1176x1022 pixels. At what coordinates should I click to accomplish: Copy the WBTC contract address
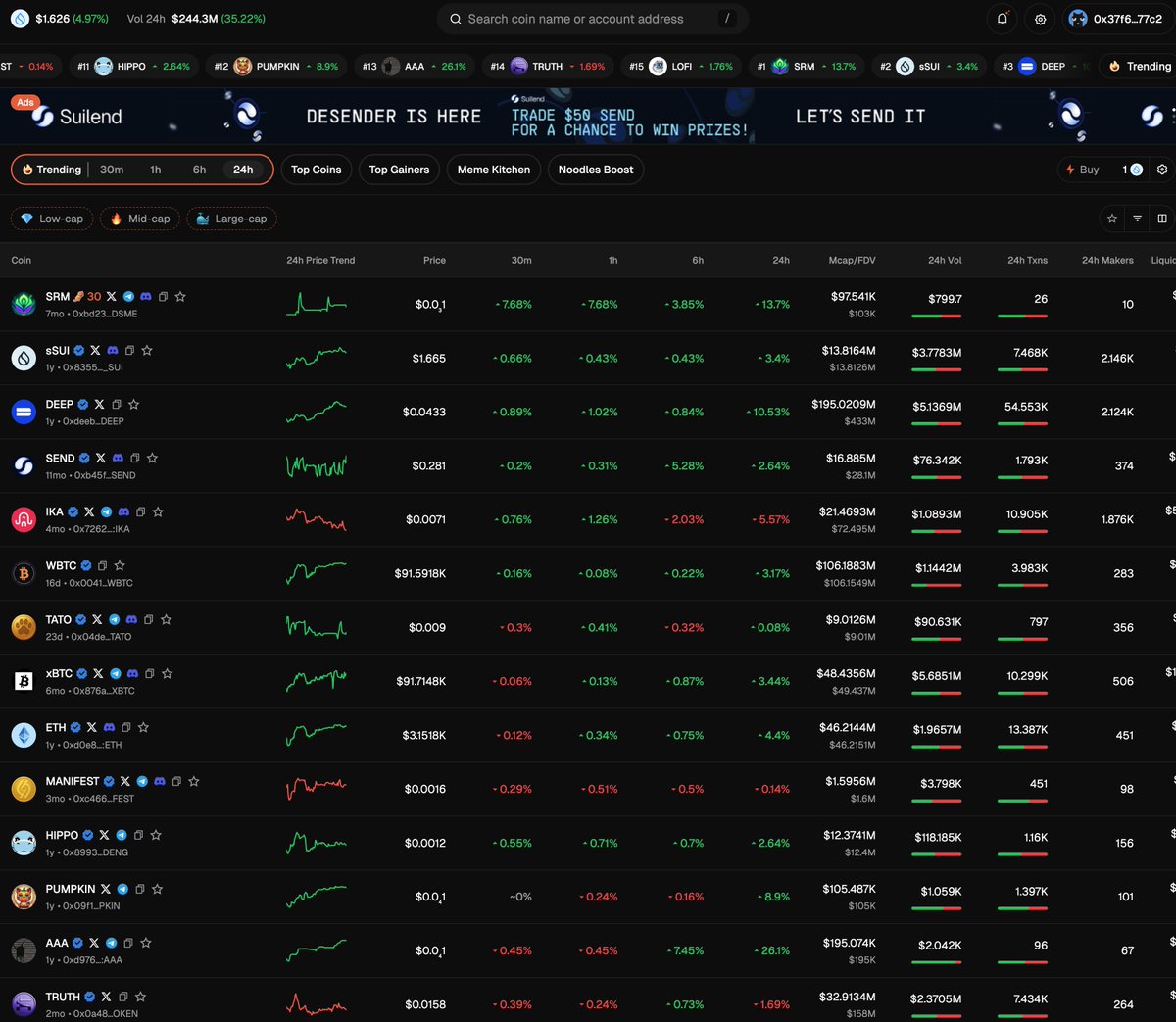pos(102,565)
